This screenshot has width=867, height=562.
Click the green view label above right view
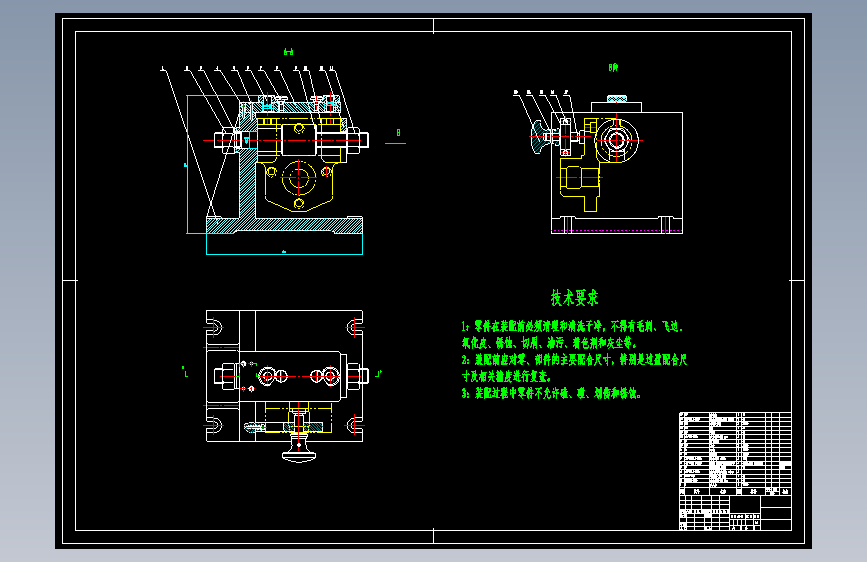(x=613, y=67)
